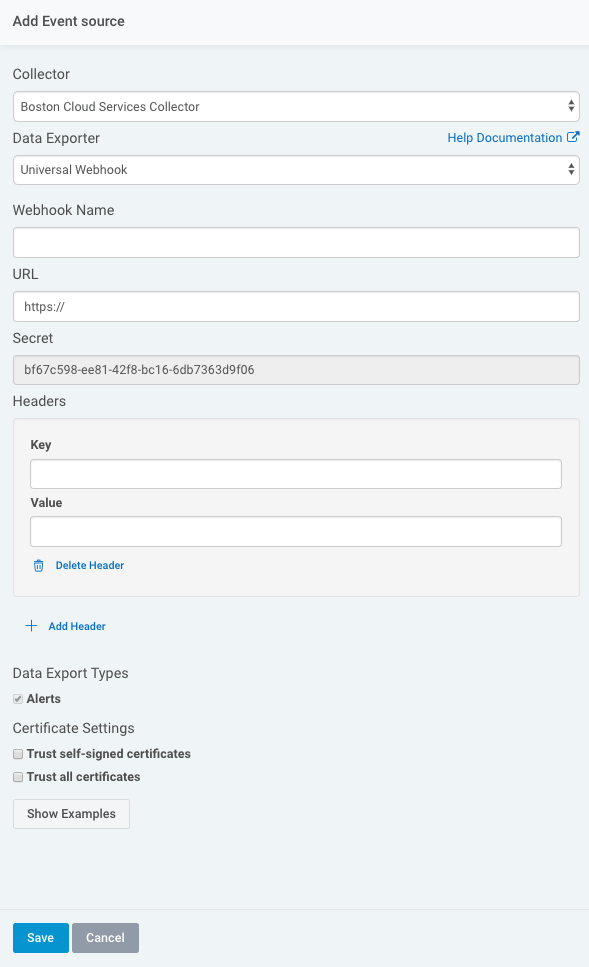Viewport: 589px width, 967px height.
Task: Click the Help Documentation external link icon
Action: click(x=573, y=137)
